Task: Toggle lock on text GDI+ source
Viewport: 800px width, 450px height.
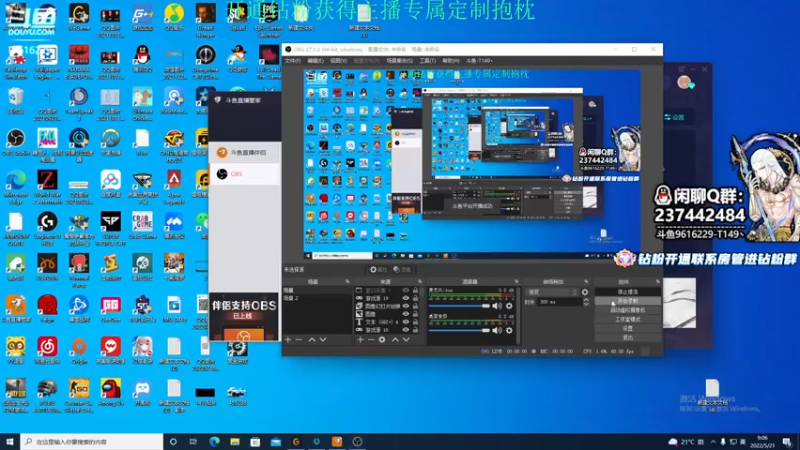Action: (415, 322)
